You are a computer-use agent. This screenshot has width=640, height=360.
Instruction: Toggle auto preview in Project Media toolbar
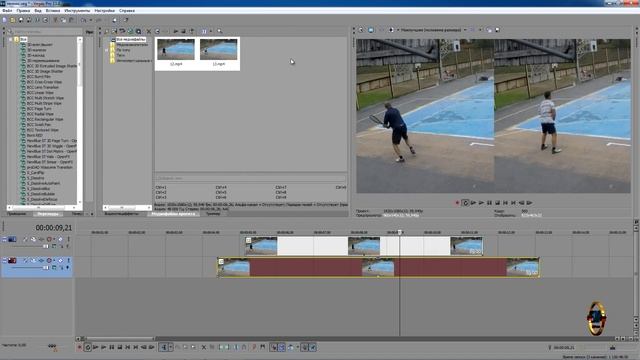192,31
